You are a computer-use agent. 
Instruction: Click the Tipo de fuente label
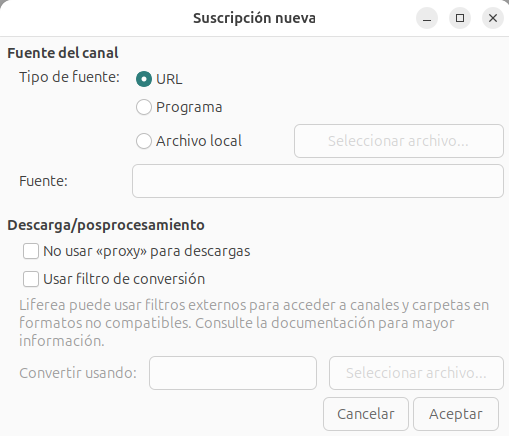[x=69, y=77]
